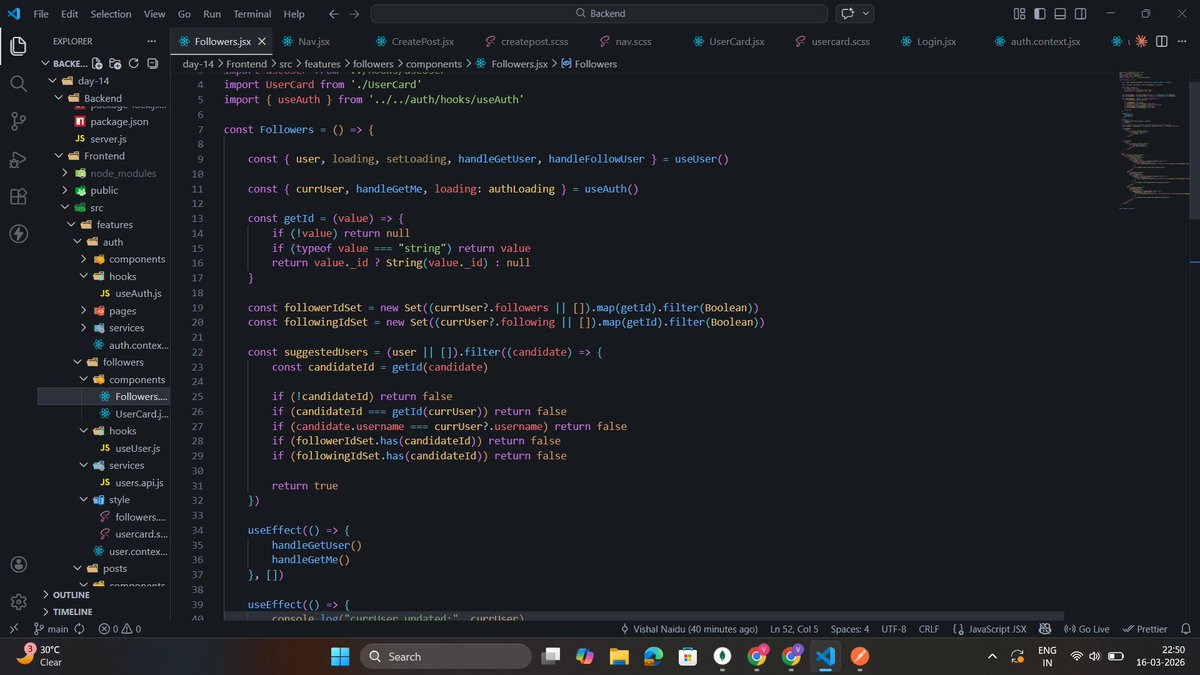The height and width of the screenshot is (675, 1200).
Task: Switch to the Nav.jsx tab
Action: [x=313, y=42]
